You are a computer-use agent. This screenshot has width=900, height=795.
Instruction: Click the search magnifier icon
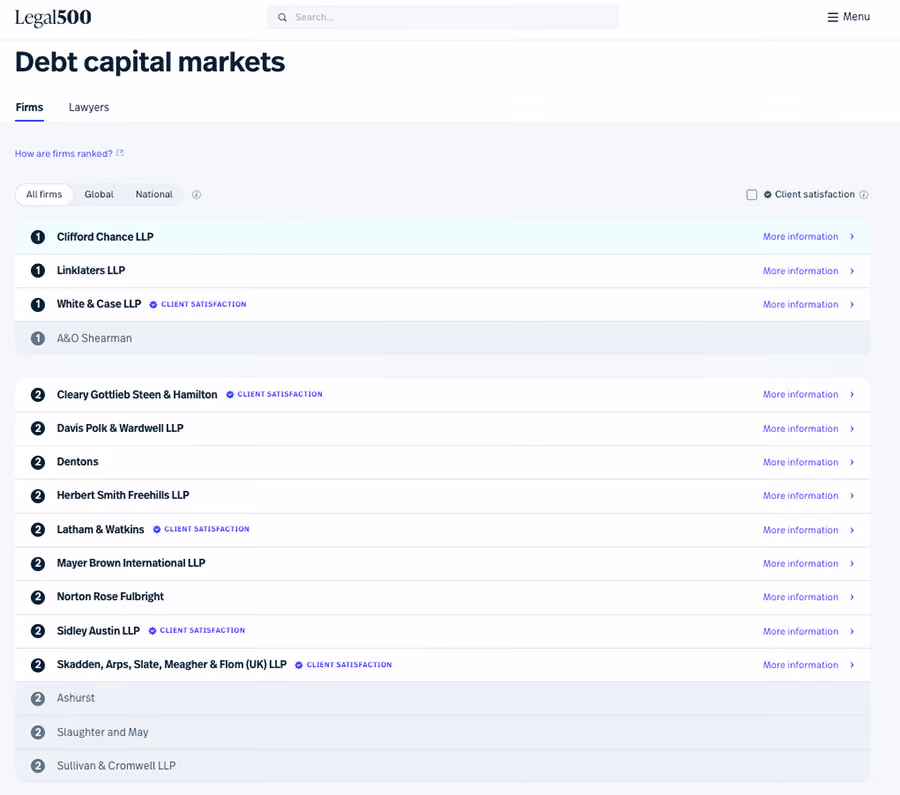(x=282, y=17)
